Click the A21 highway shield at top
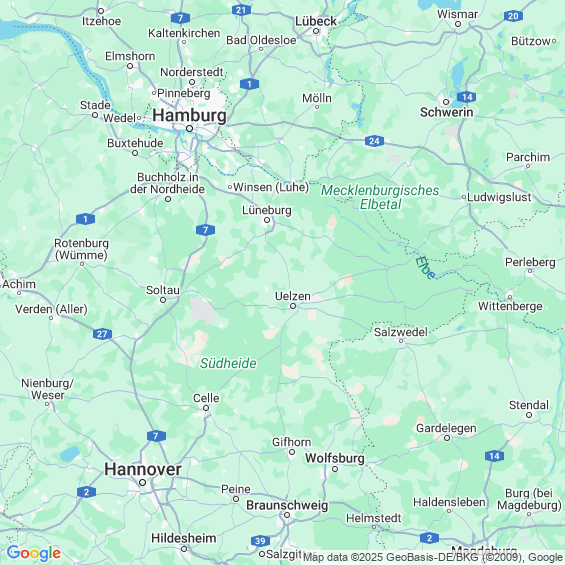The height and width of the screenshot is (565, 565). tap(241, 10)
